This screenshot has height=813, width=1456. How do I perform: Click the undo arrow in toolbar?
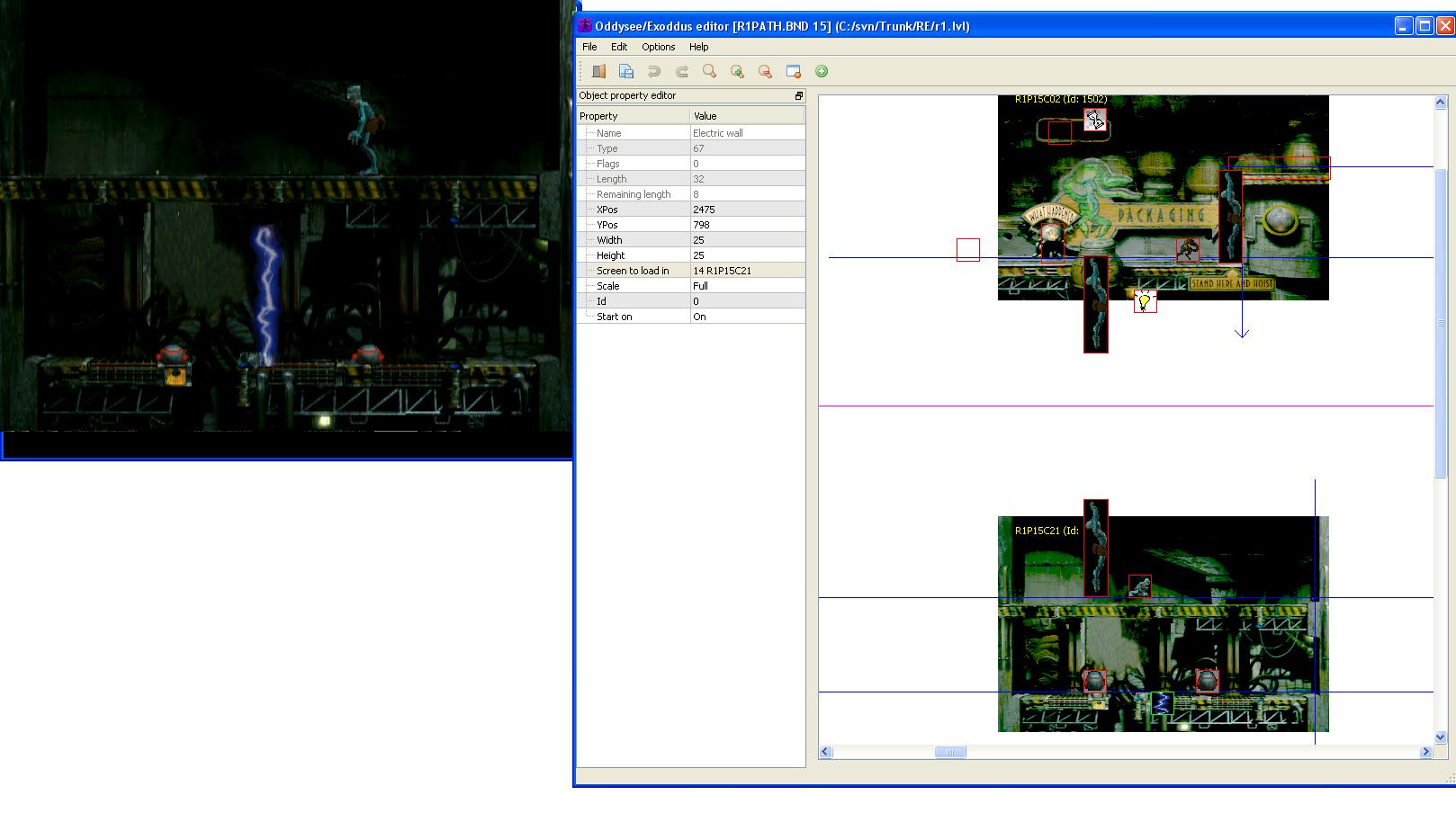[x=654, y=72]
